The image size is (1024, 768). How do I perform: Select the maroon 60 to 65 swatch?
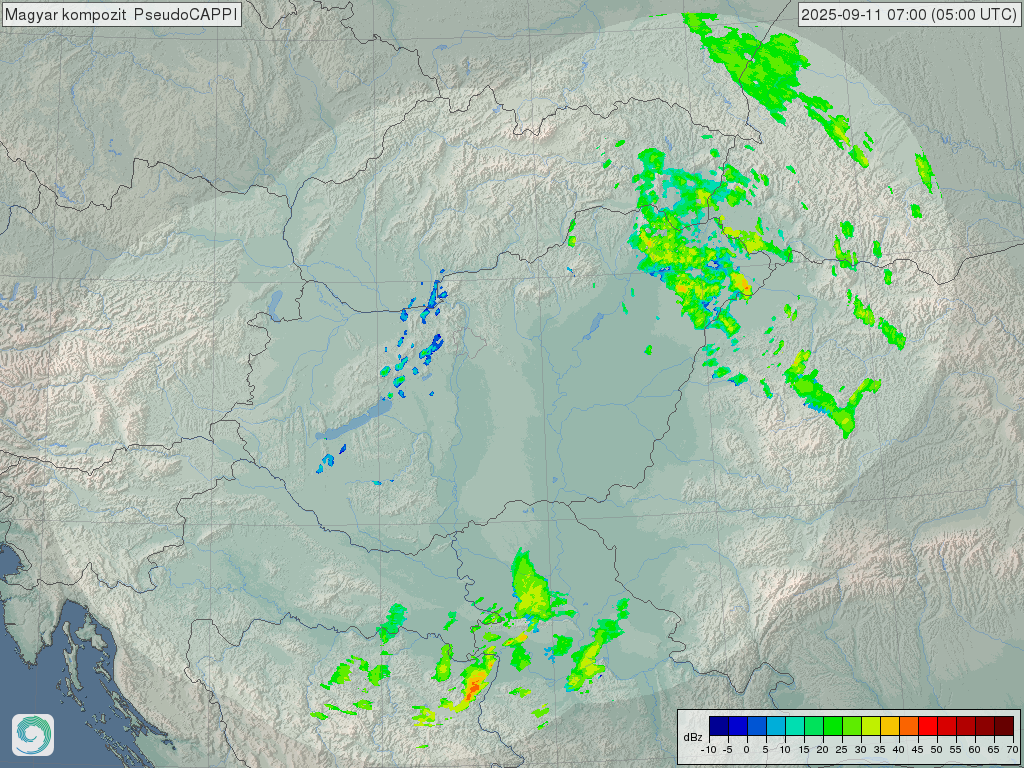[x=985, y=726]
